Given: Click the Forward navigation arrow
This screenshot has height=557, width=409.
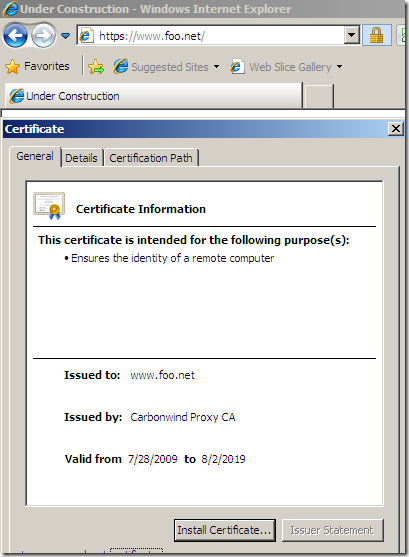Looking at the screenshot, I should pyautogui.click(x=43, y=36).
